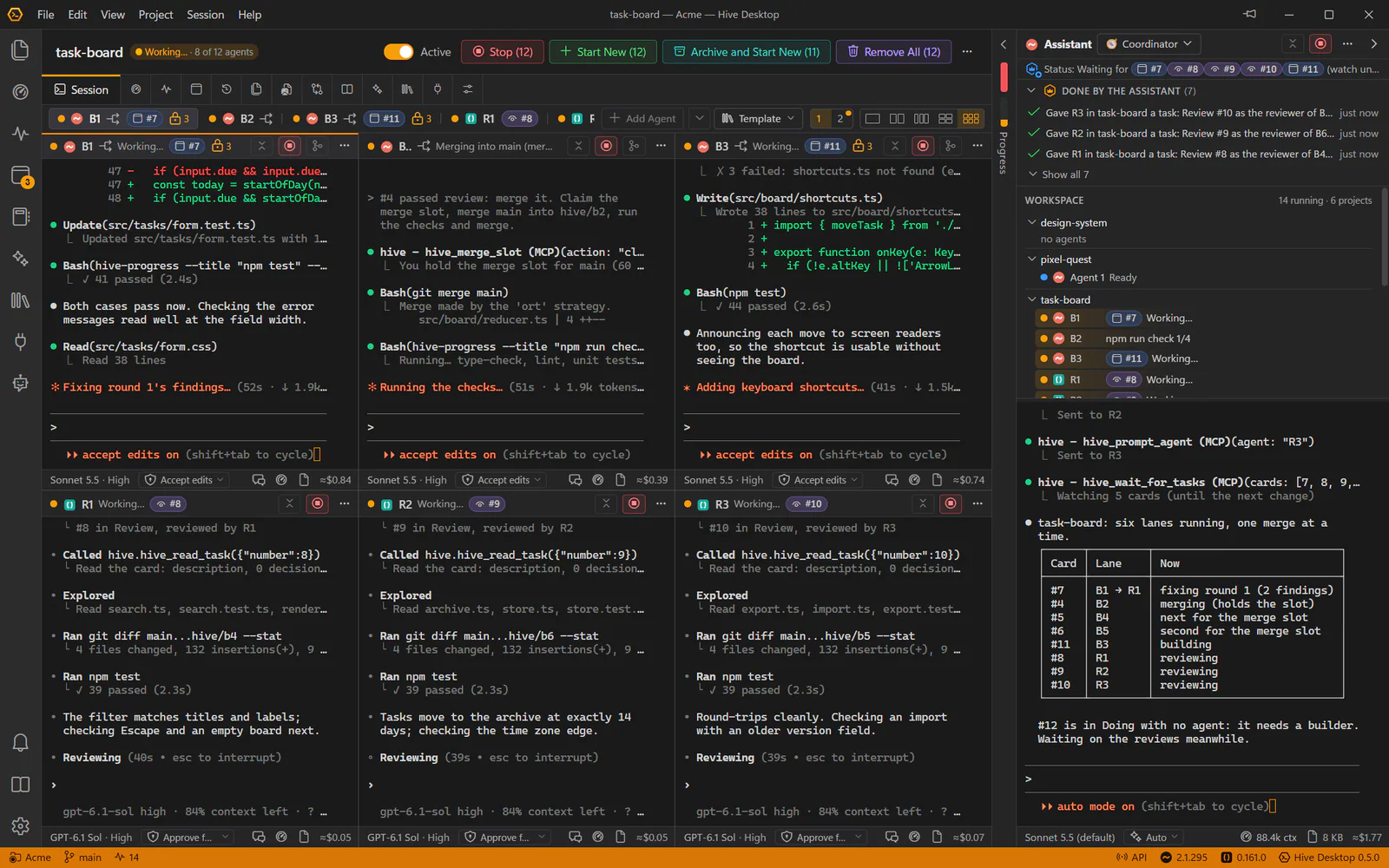Expand the Show all 7 list
The image size is (1389, 868).
(x=1058, y=174)
